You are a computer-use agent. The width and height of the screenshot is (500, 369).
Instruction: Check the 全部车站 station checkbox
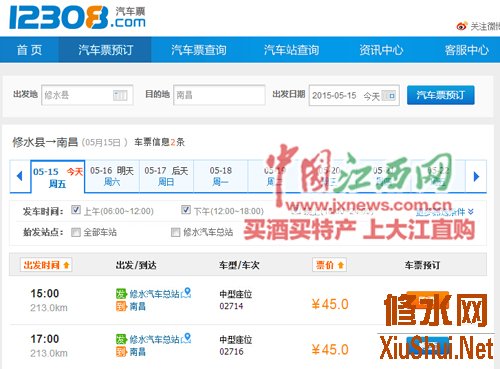pos(76,232)
